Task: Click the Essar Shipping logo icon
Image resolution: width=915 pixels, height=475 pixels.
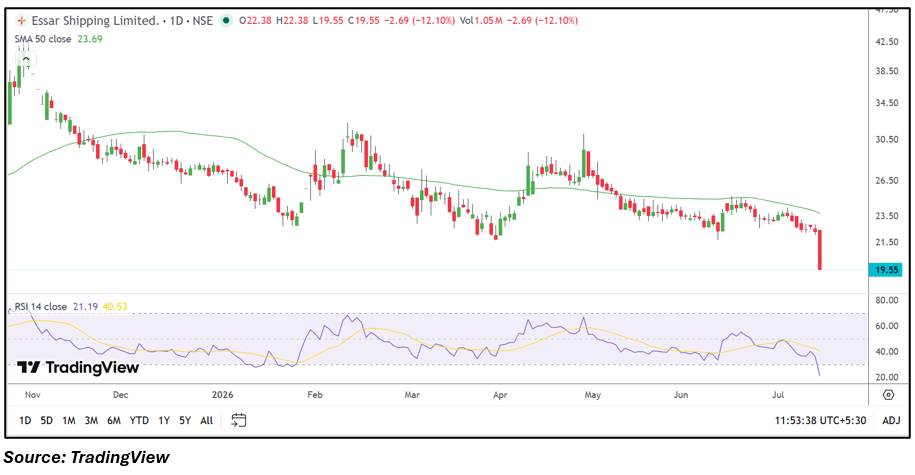Action: (x=22, y=21)
